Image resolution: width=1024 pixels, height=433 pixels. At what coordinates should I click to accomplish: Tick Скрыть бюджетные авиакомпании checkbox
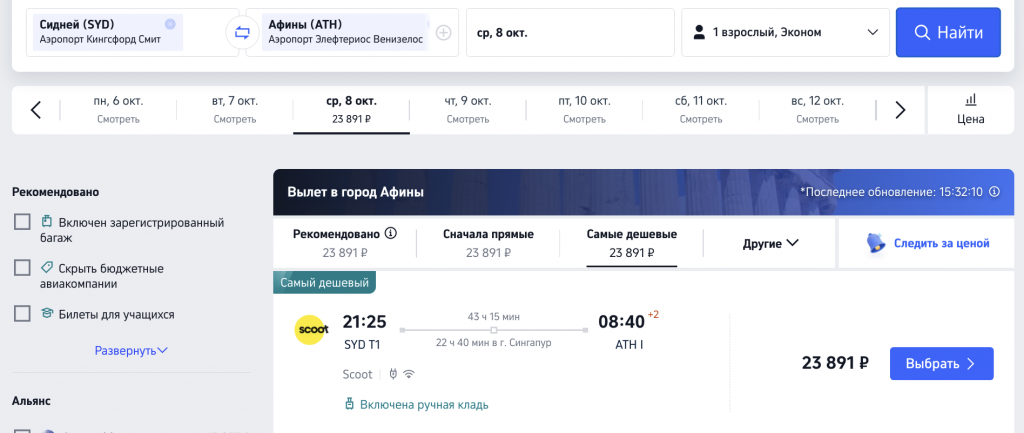coord(22,268)
